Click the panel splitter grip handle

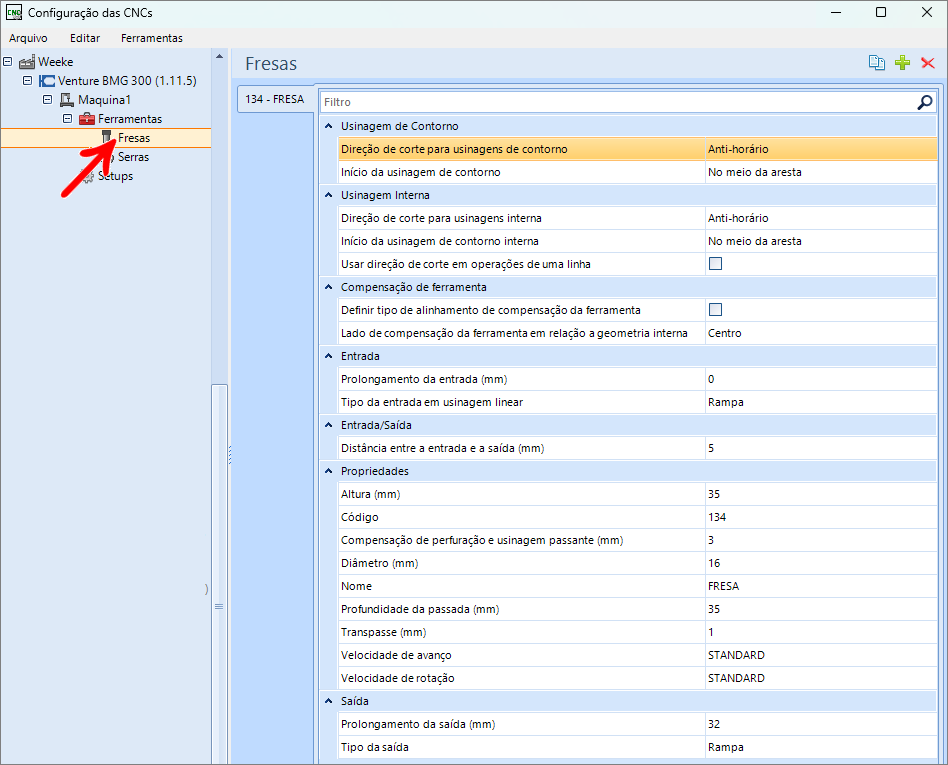(230, 455)
